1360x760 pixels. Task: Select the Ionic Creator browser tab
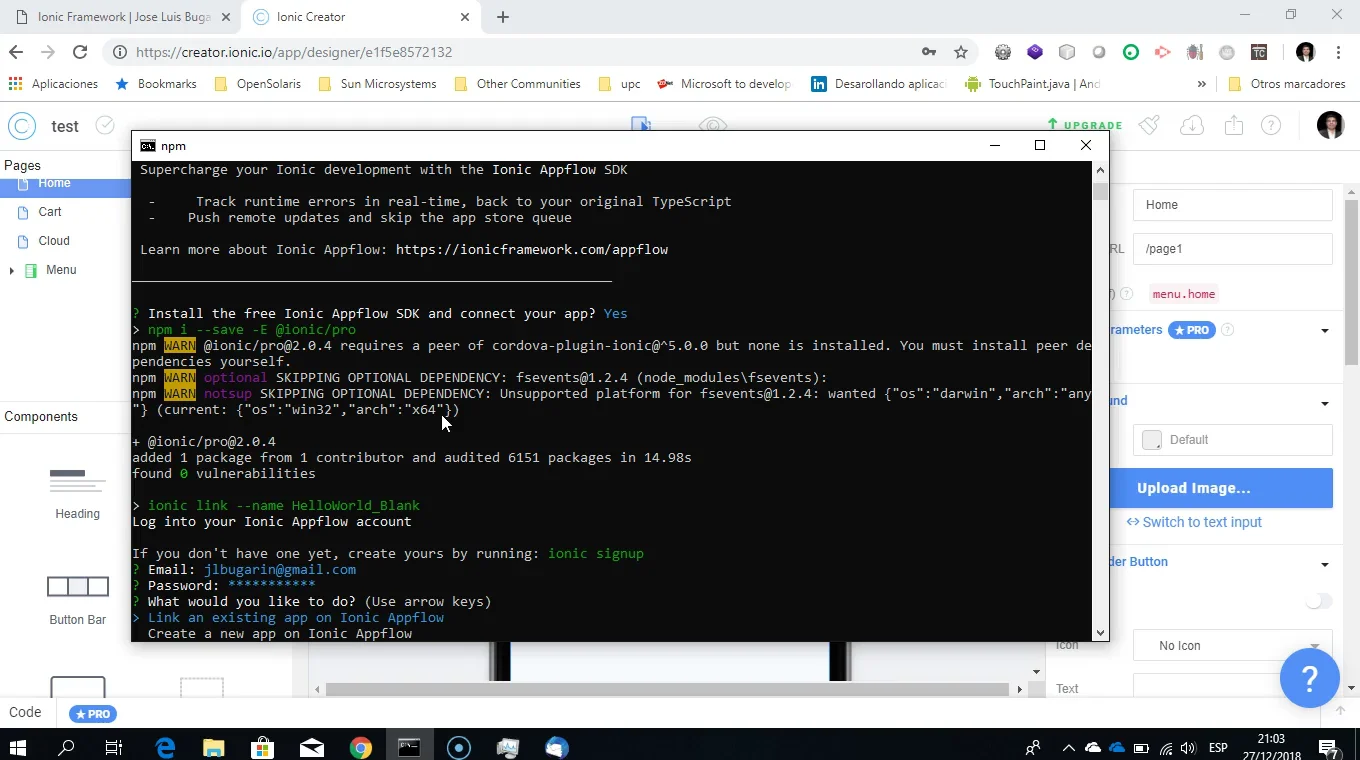362,17
